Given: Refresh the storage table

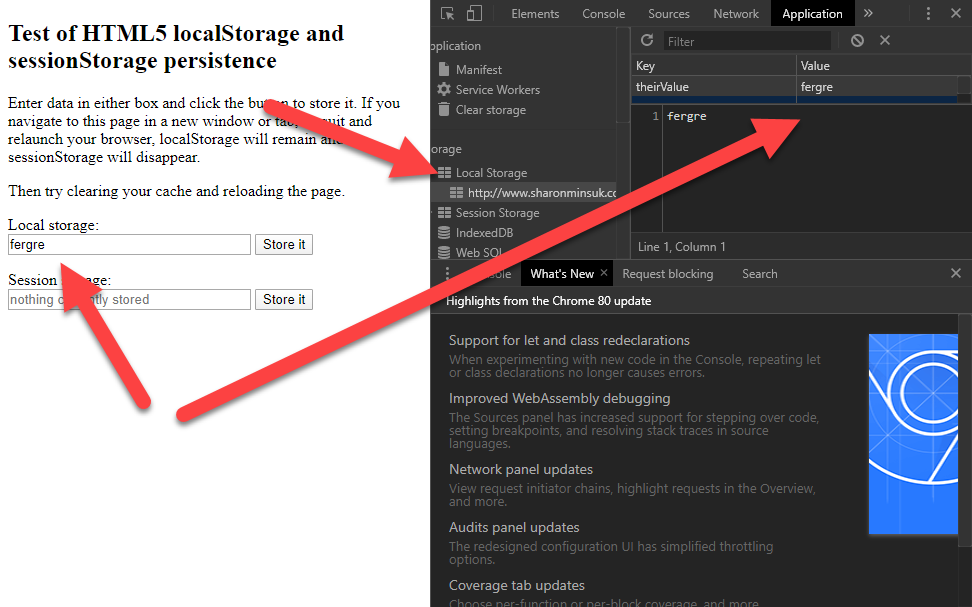Looking at the screenshot, I should [647, 41].
